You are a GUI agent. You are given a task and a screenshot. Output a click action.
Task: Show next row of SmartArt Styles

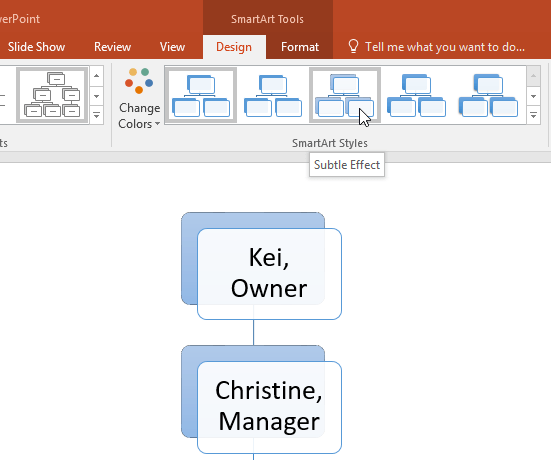click(533, 96)
